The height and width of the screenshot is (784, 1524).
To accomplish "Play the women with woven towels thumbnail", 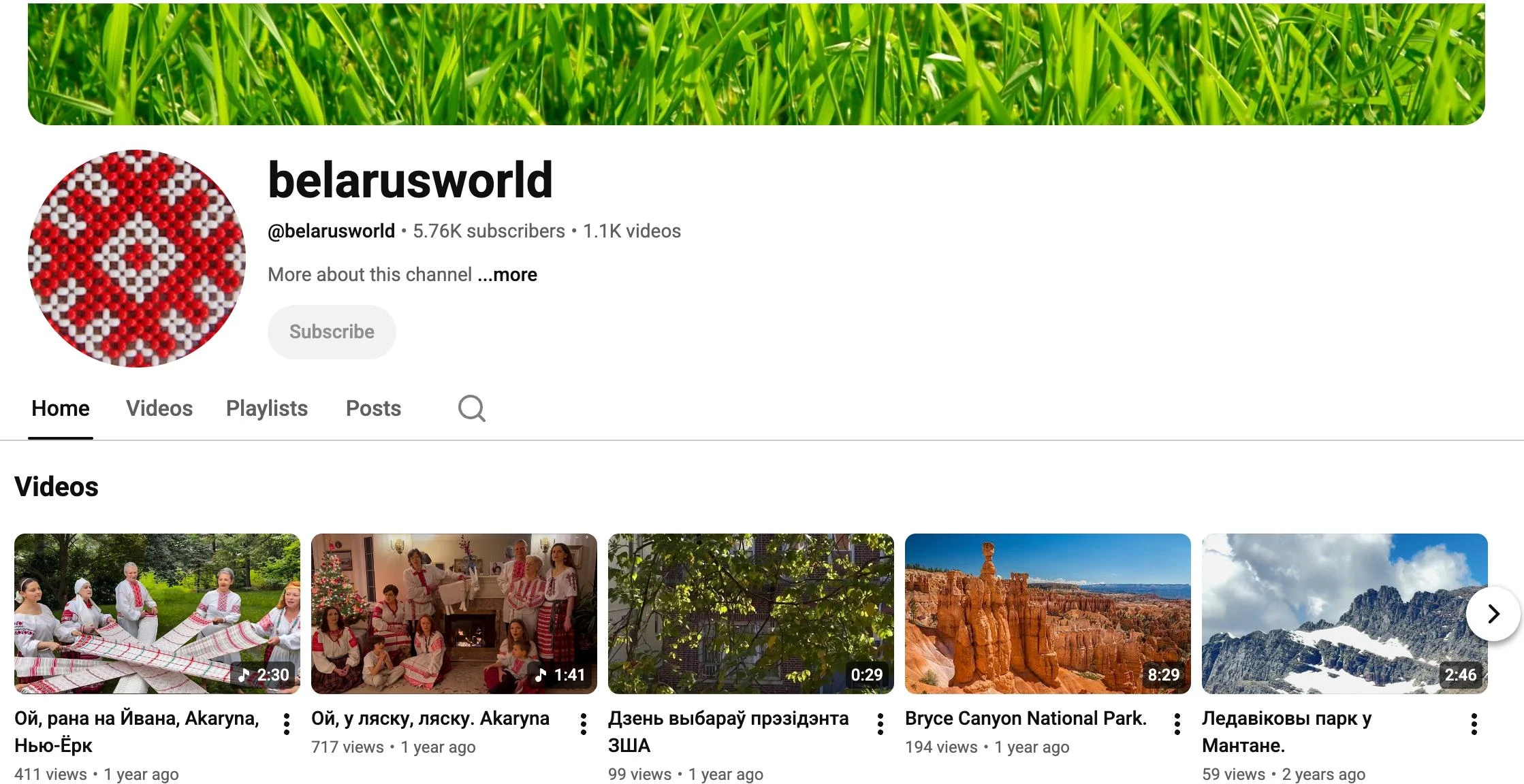I will [157, 614].
